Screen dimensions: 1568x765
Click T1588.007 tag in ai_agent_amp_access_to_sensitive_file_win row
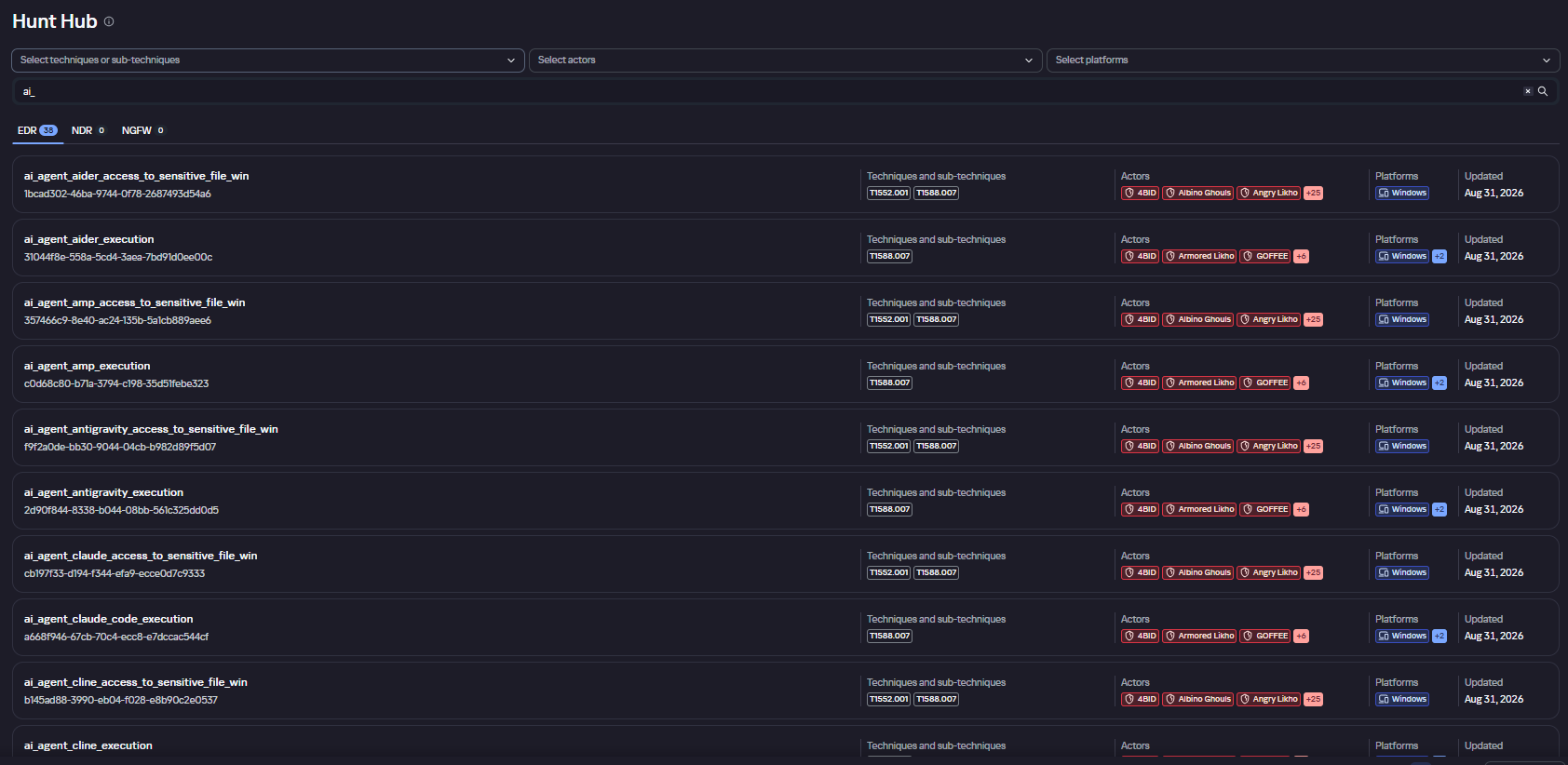tap(937, 320)
